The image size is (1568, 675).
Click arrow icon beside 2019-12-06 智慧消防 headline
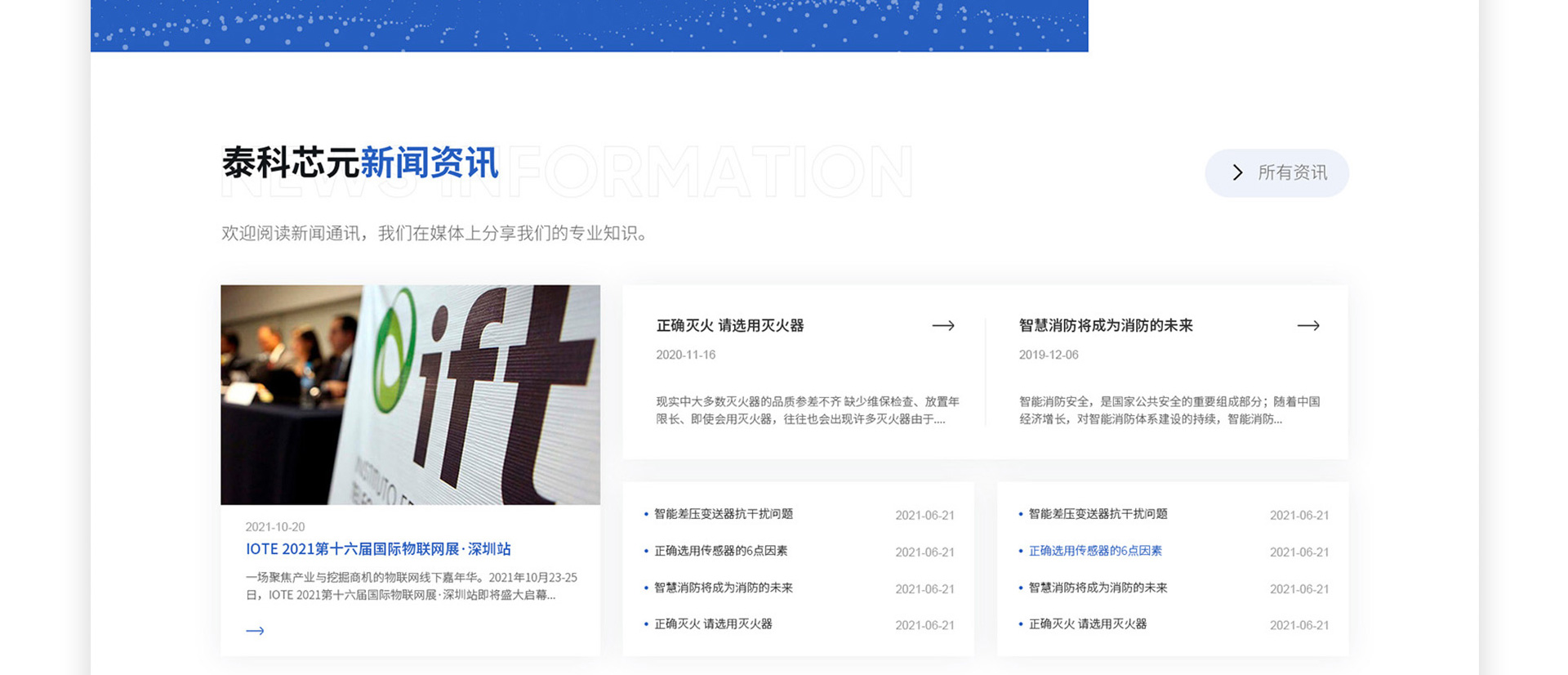pos(1307,325)
